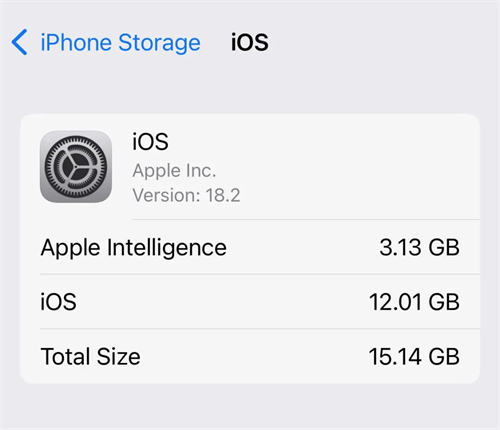500x430 pixels.
Task: Click the 3.13 GB size value
Action: (420, 248)
